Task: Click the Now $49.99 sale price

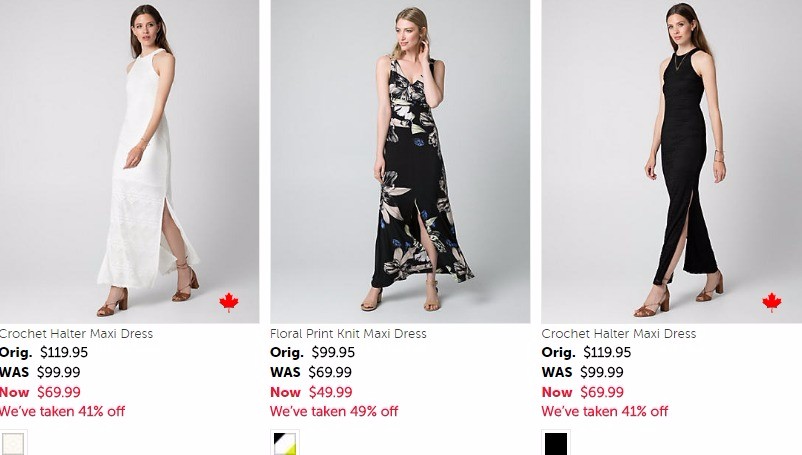Action: (311, 392)
